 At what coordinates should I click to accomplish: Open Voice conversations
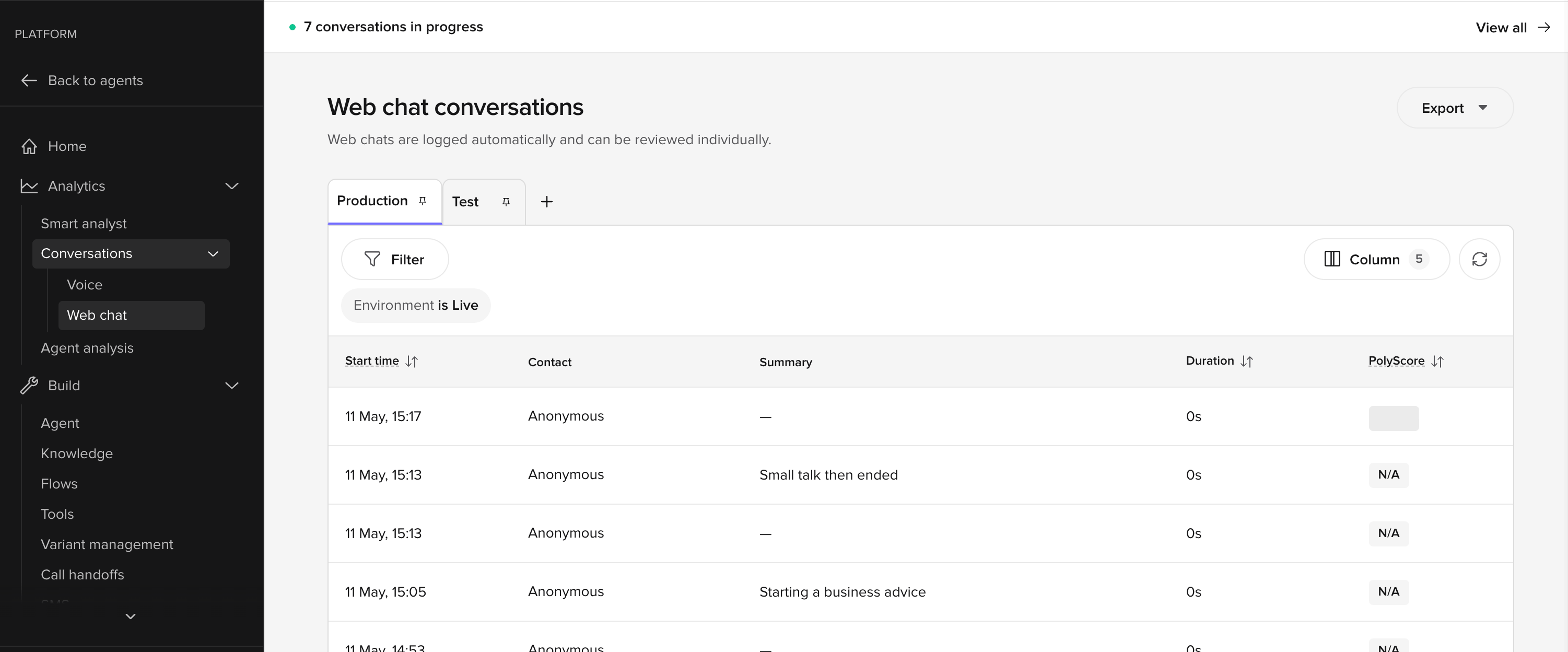85,285
